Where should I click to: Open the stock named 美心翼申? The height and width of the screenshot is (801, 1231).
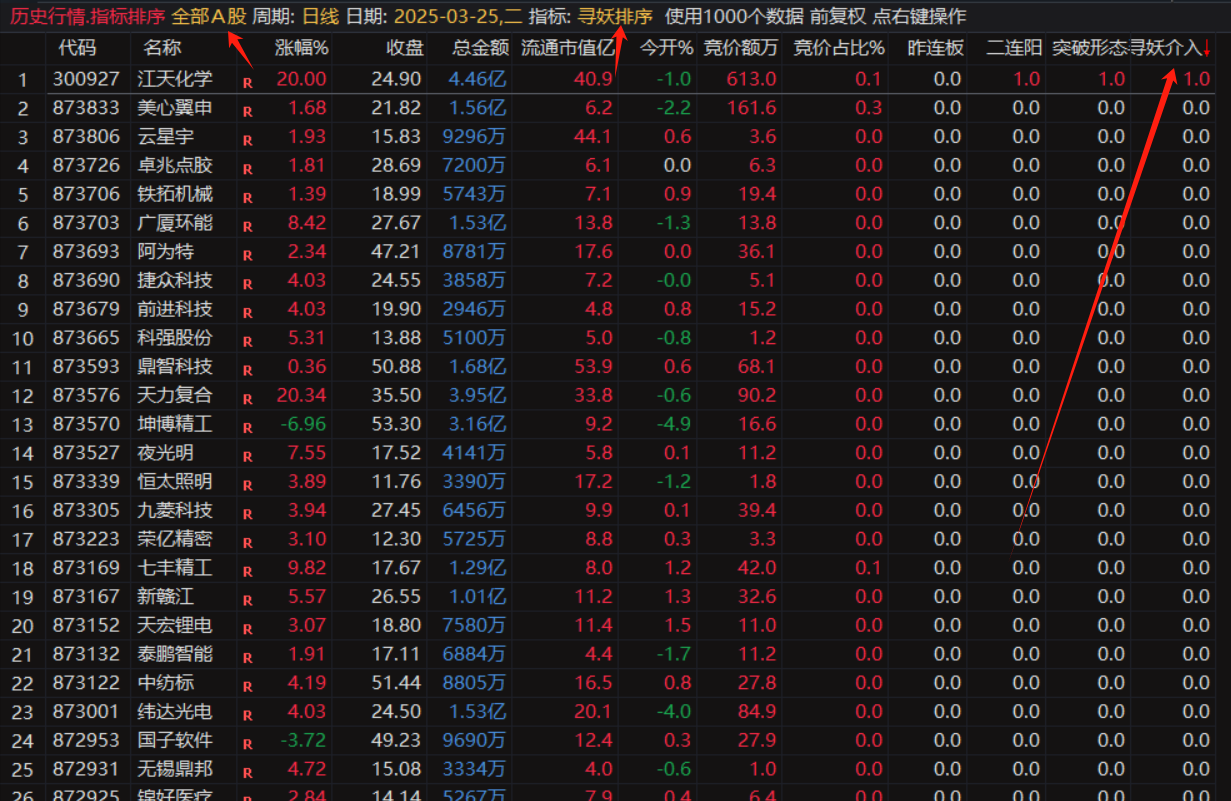(175, 108)
